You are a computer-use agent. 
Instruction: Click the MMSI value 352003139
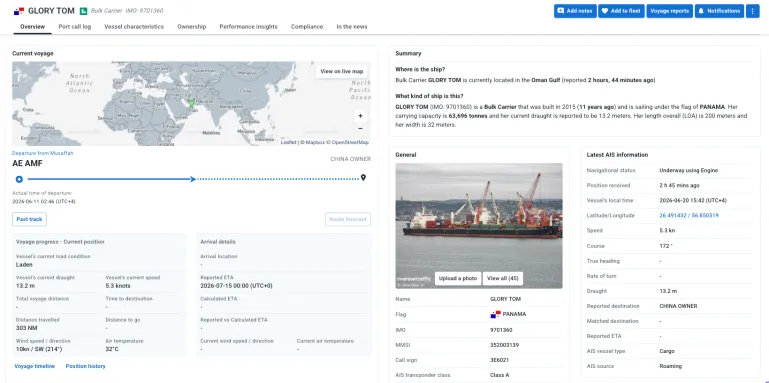pyautogui.click(x=504, y=345)
